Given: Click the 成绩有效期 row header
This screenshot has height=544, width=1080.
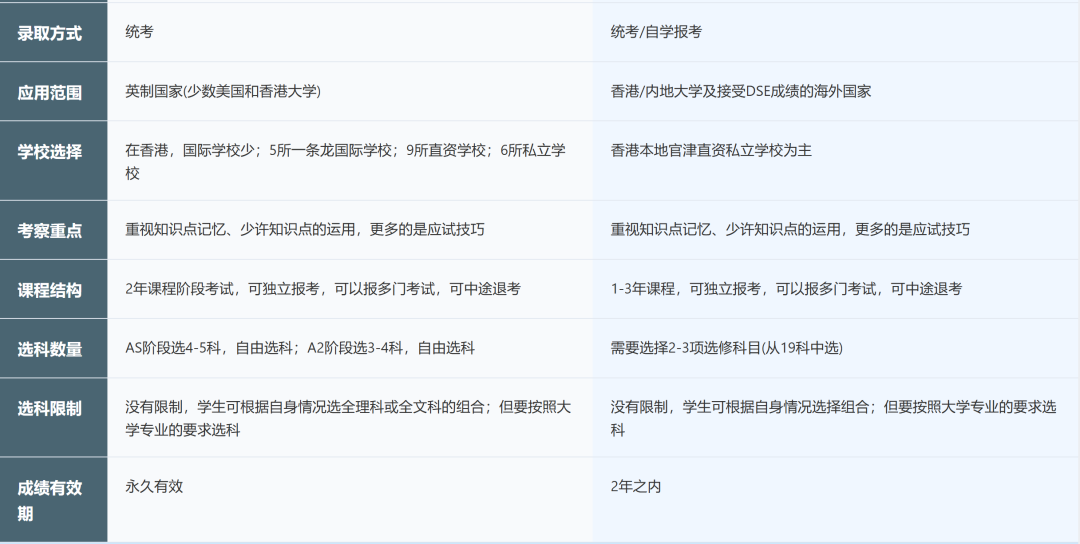Looking at the screenshot, I should [54, 500].
